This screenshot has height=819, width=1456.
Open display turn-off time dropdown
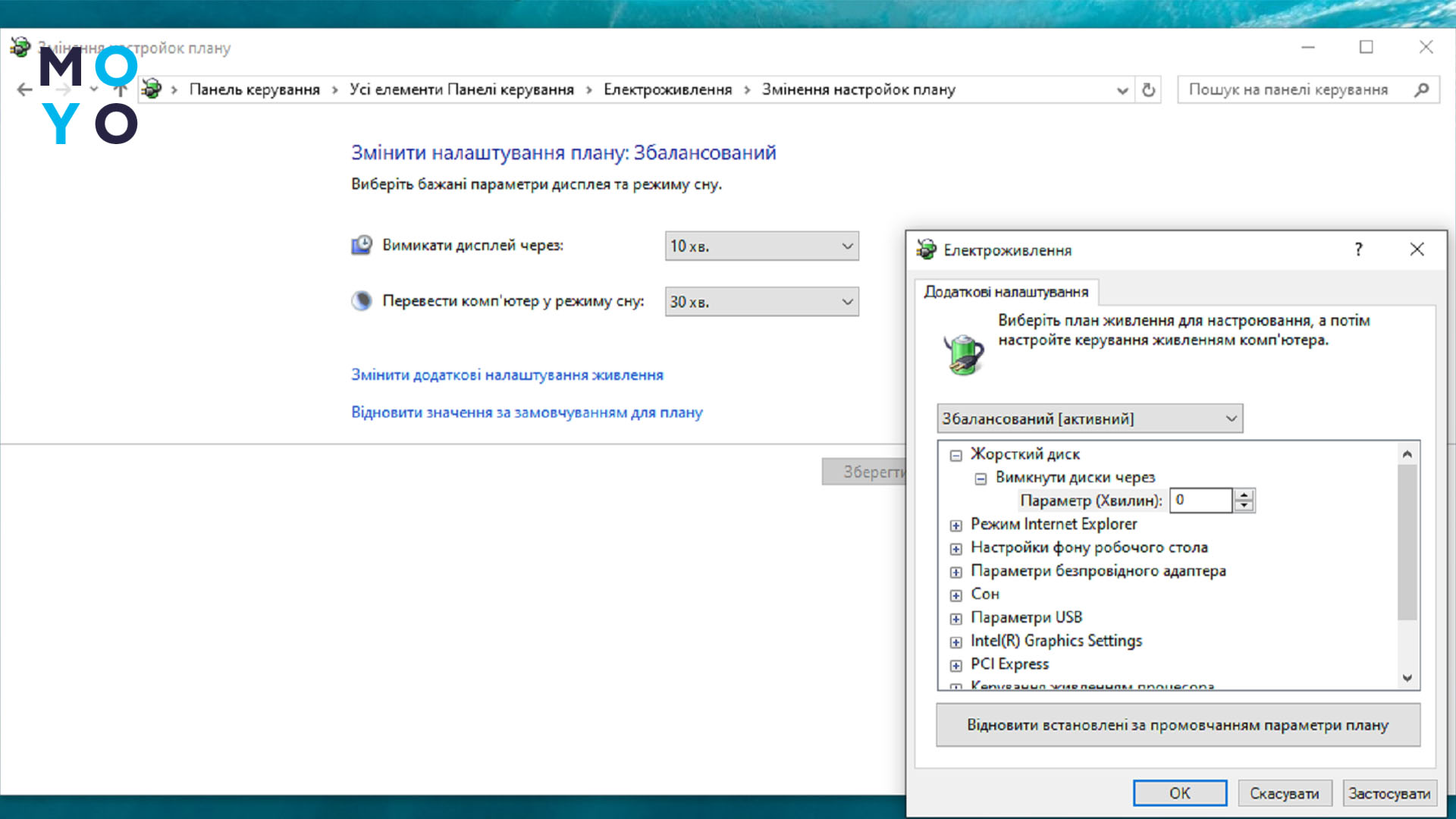(761, 246)
